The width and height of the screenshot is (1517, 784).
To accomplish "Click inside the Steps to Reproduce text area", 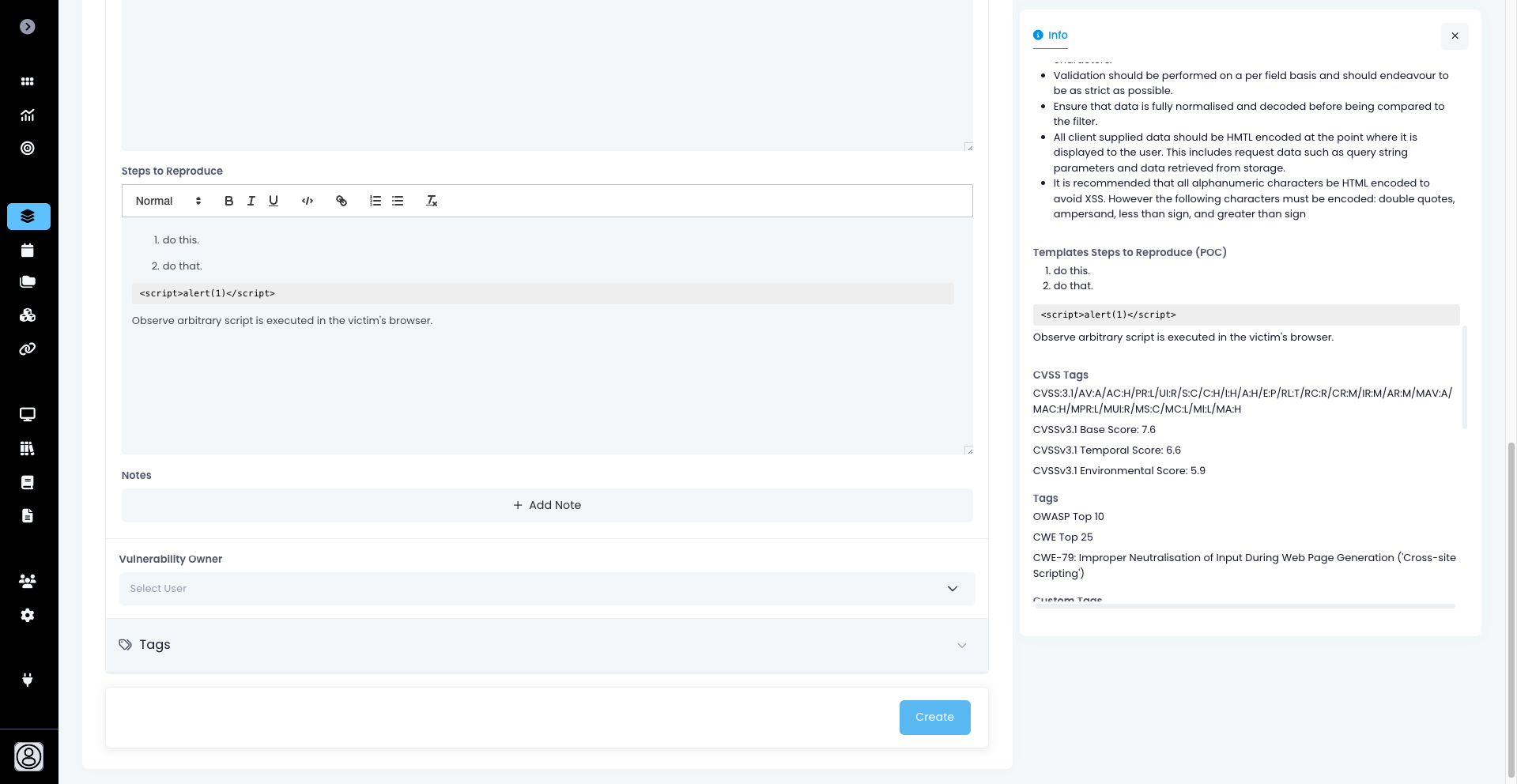I will (545, 379).
